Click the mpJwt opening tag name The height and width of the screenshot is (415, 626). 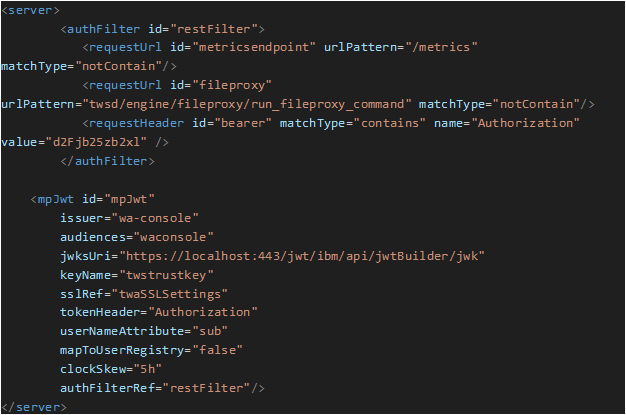point(54,199)
